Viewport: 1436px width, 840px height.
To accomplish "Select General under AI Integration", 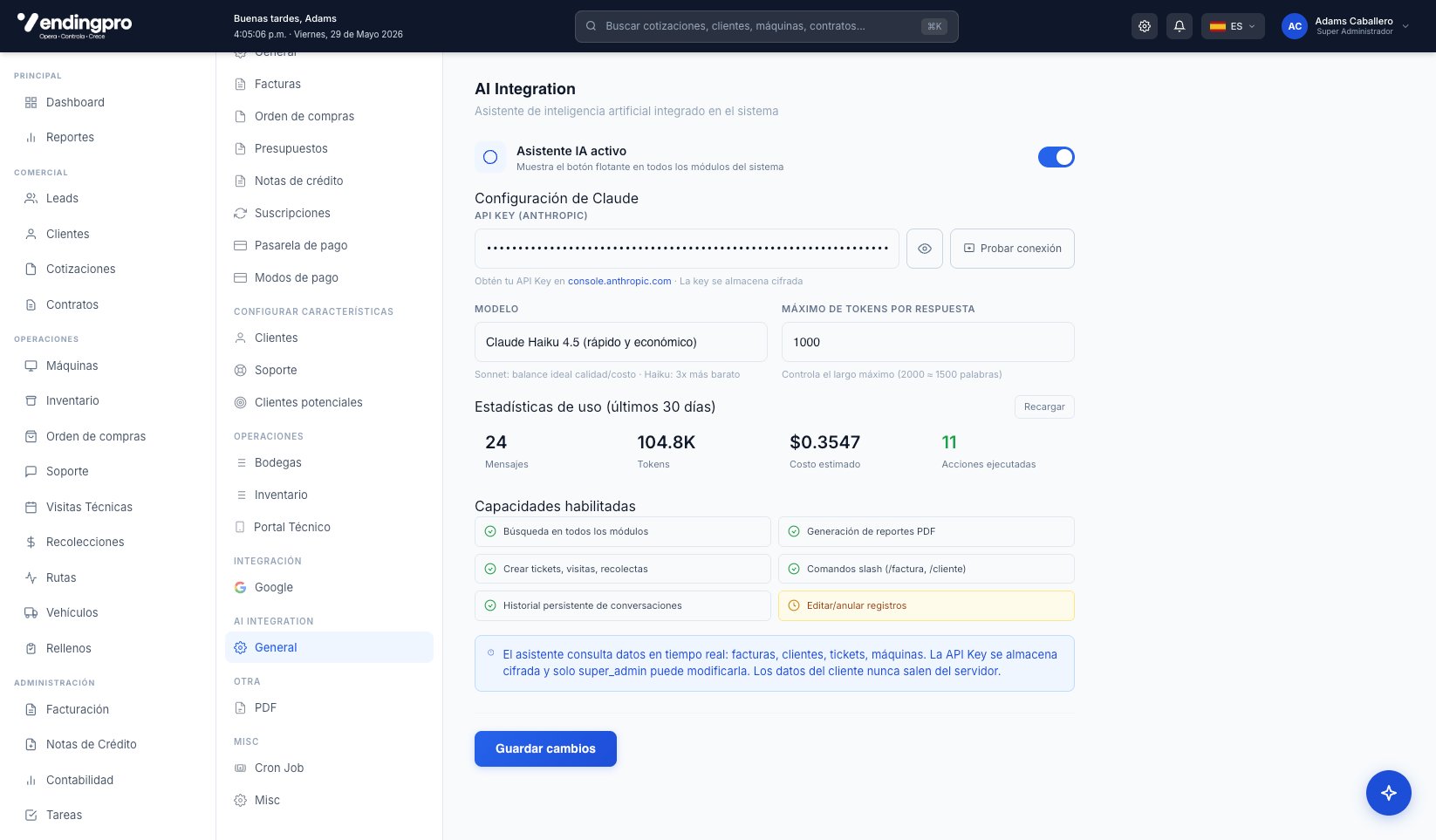I will click(x=329, y=647).
